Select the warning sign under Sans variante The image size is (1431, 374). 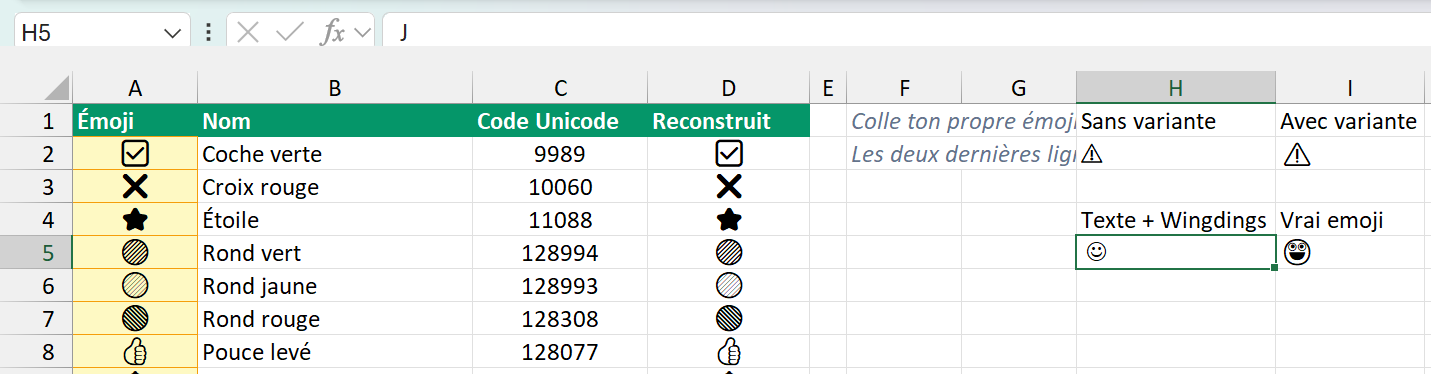coord(1091,155)
